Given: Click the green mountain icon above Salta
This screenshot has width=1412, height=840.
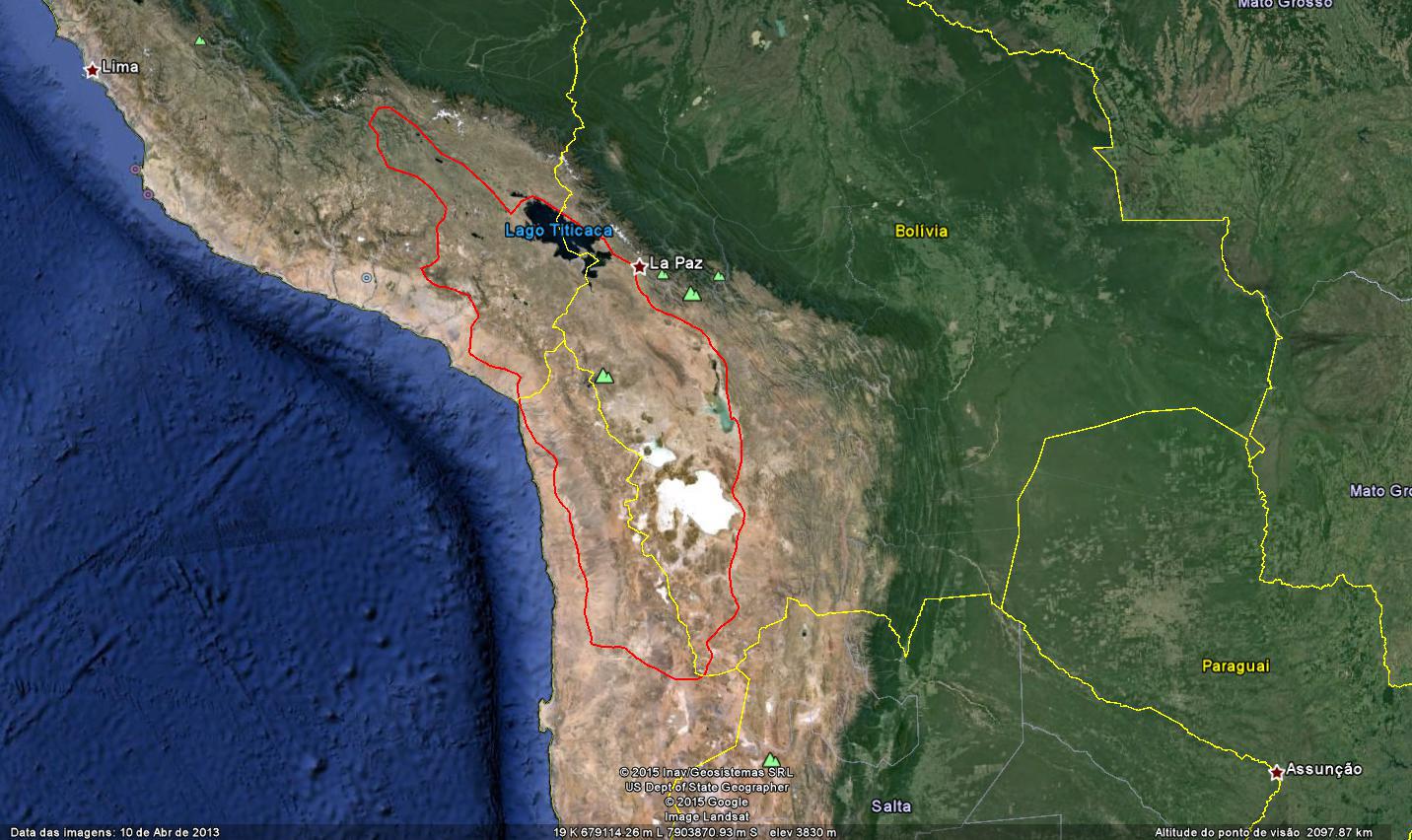Looking at the screenshot, I should coord(771,760).
